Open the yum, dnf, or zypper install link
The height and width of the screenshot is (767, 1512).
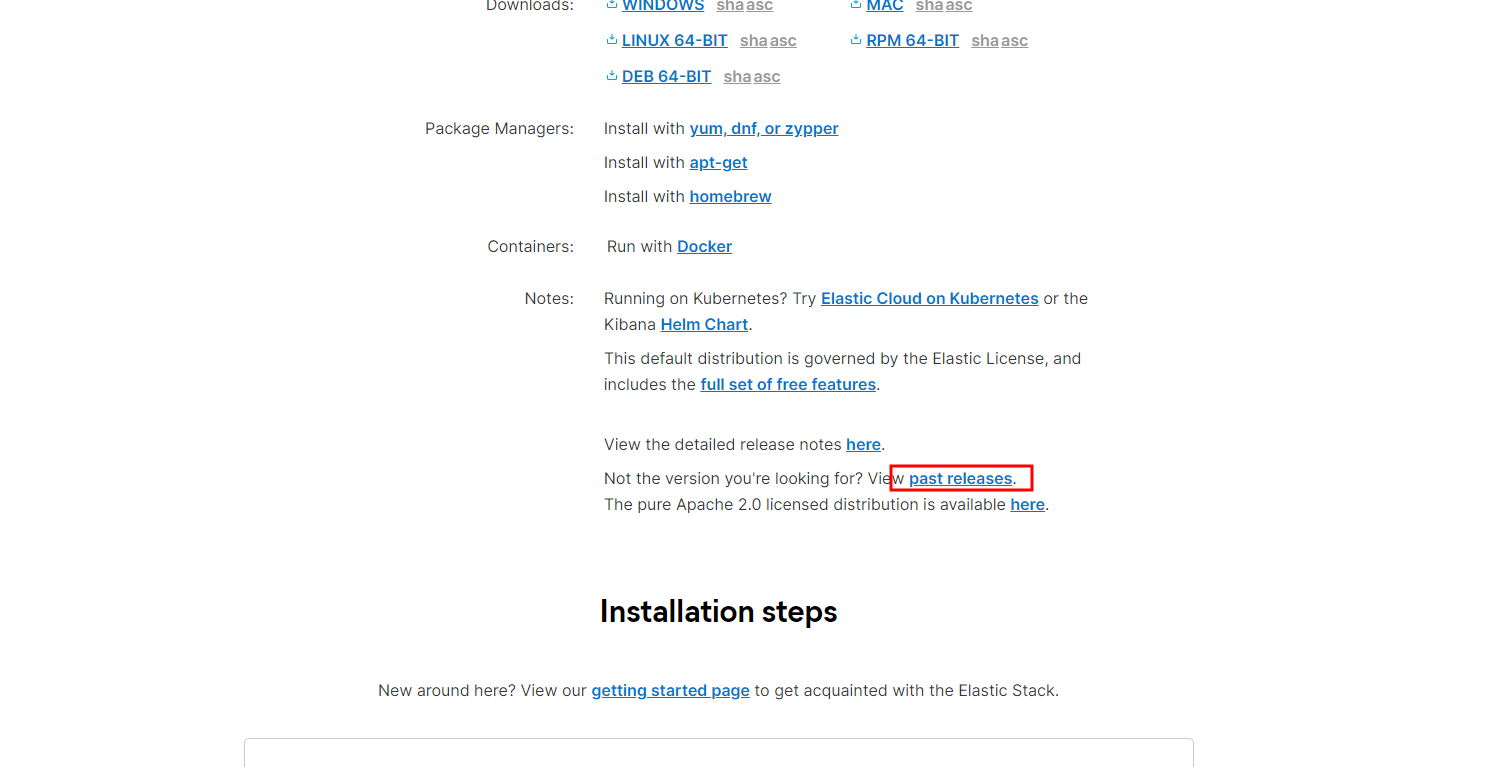coord(764,129)
